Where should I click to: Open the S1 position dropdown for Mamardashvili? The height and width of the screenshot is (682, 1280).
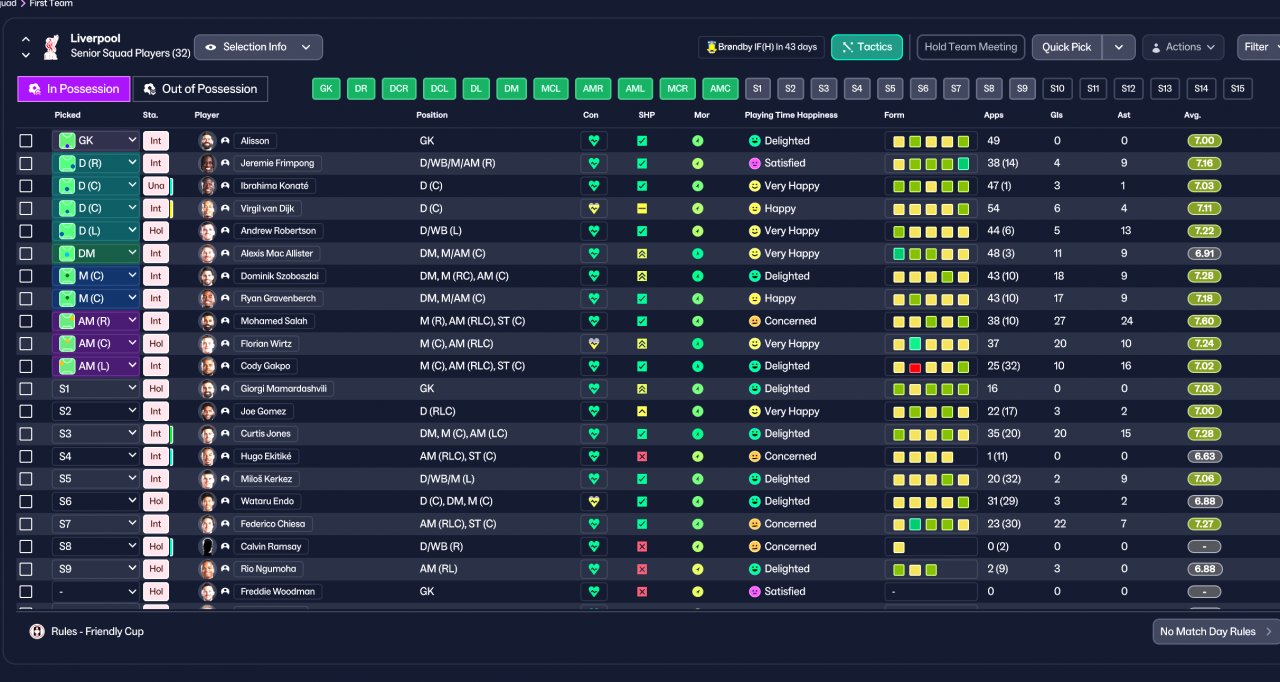(x=96, y=389)
